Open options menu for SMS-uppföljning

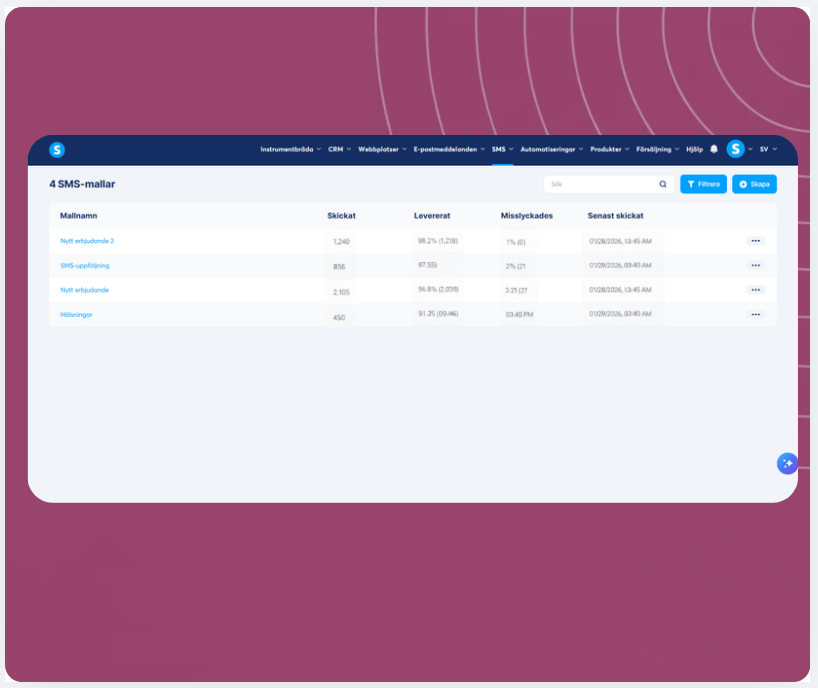click(755, 265)
